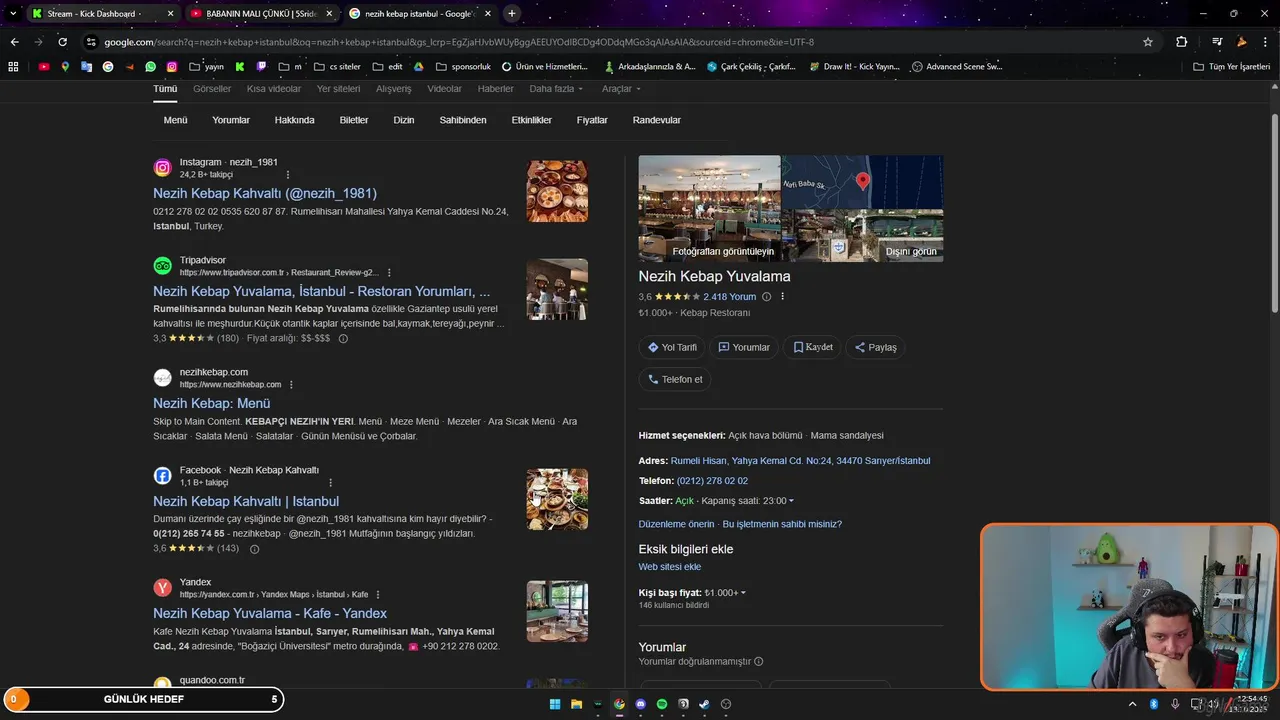1280x720 pixels.
Task: Switch to Haberler search tab
Action: 496,89
